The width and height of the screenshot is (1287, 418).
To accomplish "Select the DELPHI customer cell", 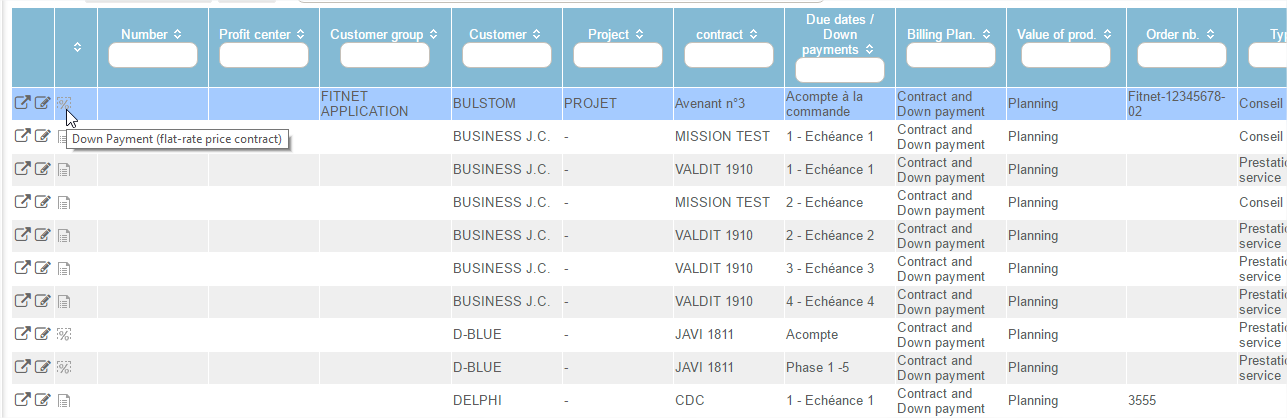I will (478, 400).
